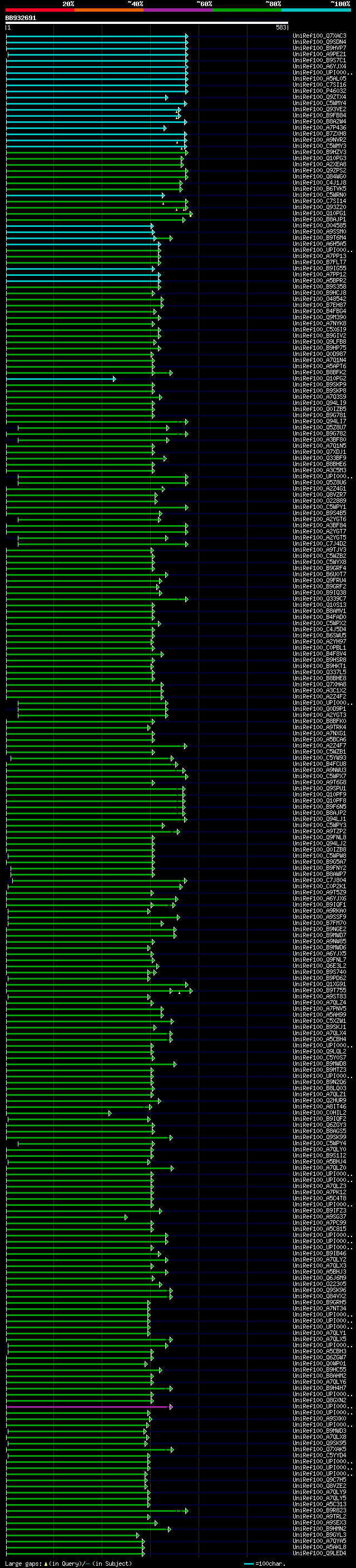Select hit label UniRef100_C5XZW1
The width and height of the screenshot is (356, 1568).
[319, 1021]
